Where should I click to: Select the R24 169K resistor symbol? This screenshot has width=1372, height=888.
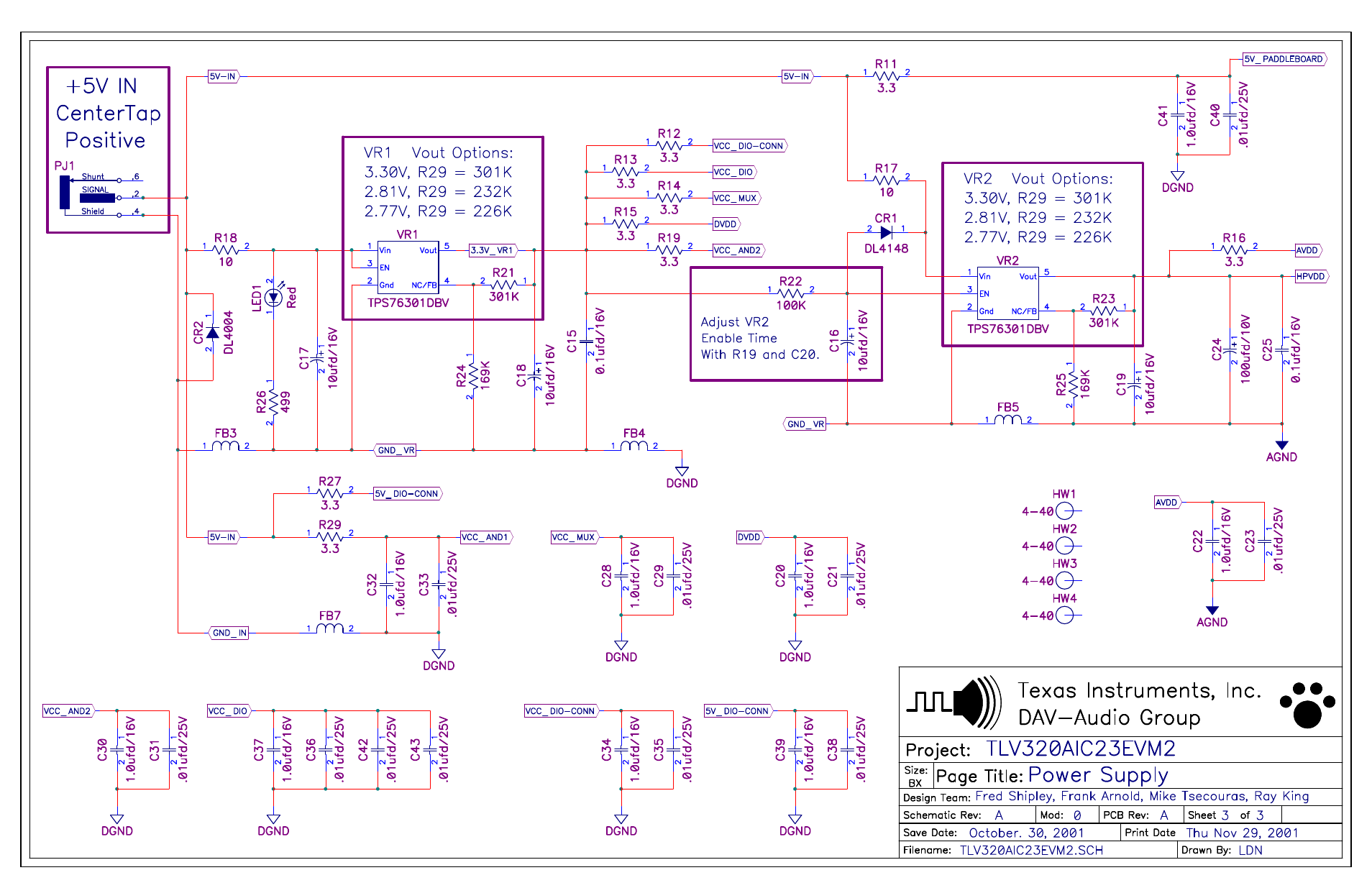(x=473, y=375)
